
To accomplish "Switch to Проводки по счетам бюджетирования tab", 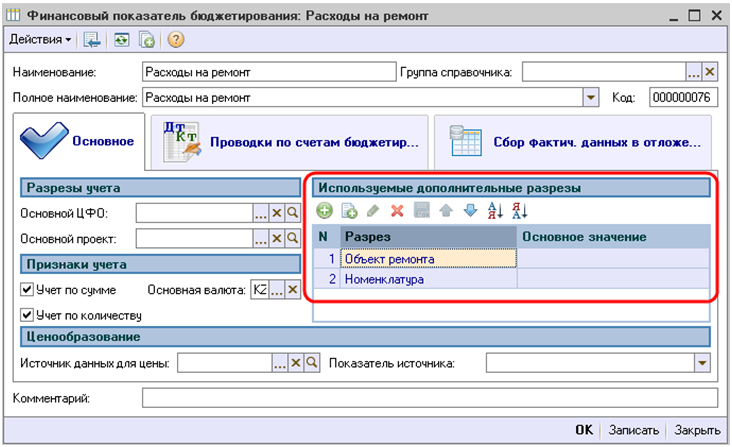I will coord(290,143).
